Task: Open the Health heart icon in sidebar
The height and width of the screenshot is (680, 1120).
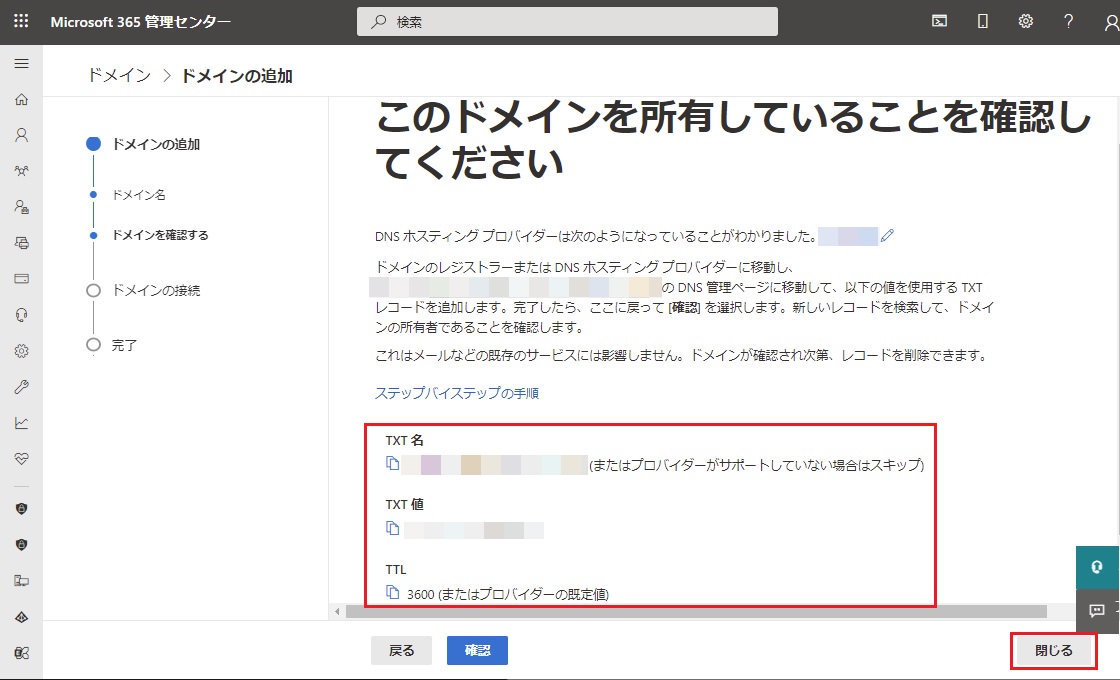Action: point(21,458)
